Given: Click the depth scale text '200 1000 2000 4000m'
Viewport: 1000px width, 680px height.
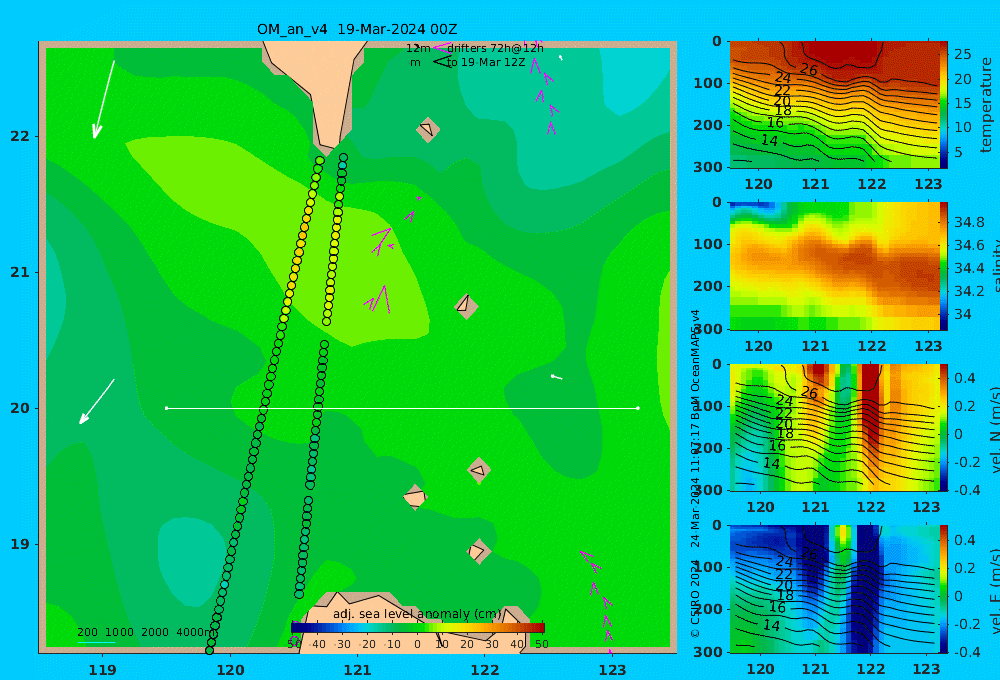Looking at the screenshot, I should pyautogui.click(x=145, y=632).
